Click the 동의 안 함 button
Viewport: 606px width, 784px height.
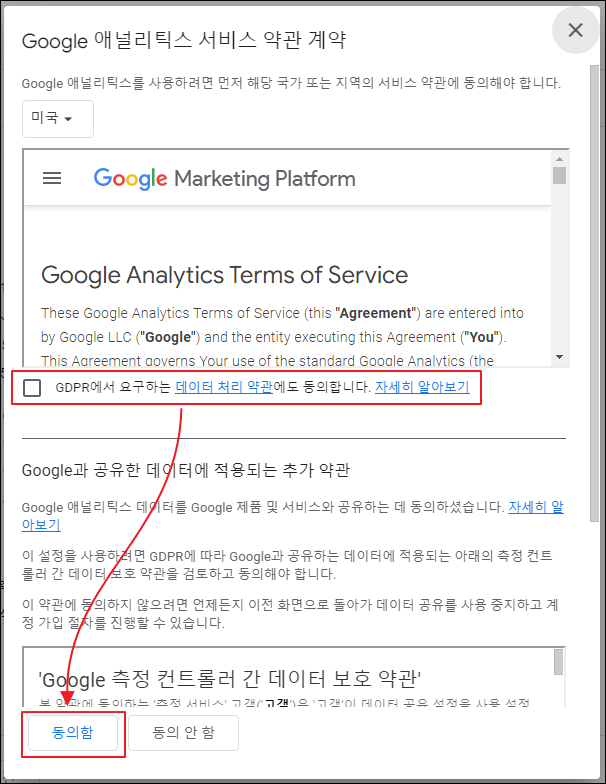point(183,732)
